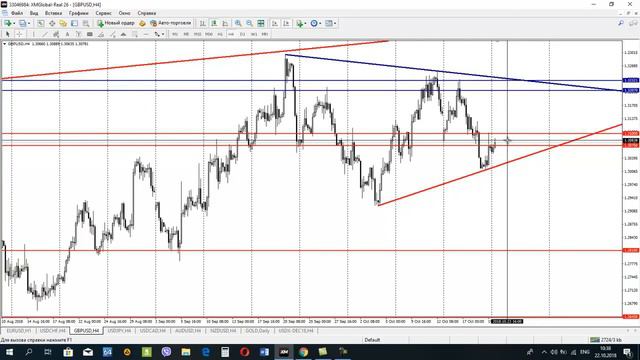Open the Strategy Tester icon
The width and height of the screenshot is (640, 360).
(x=86, y=23)
